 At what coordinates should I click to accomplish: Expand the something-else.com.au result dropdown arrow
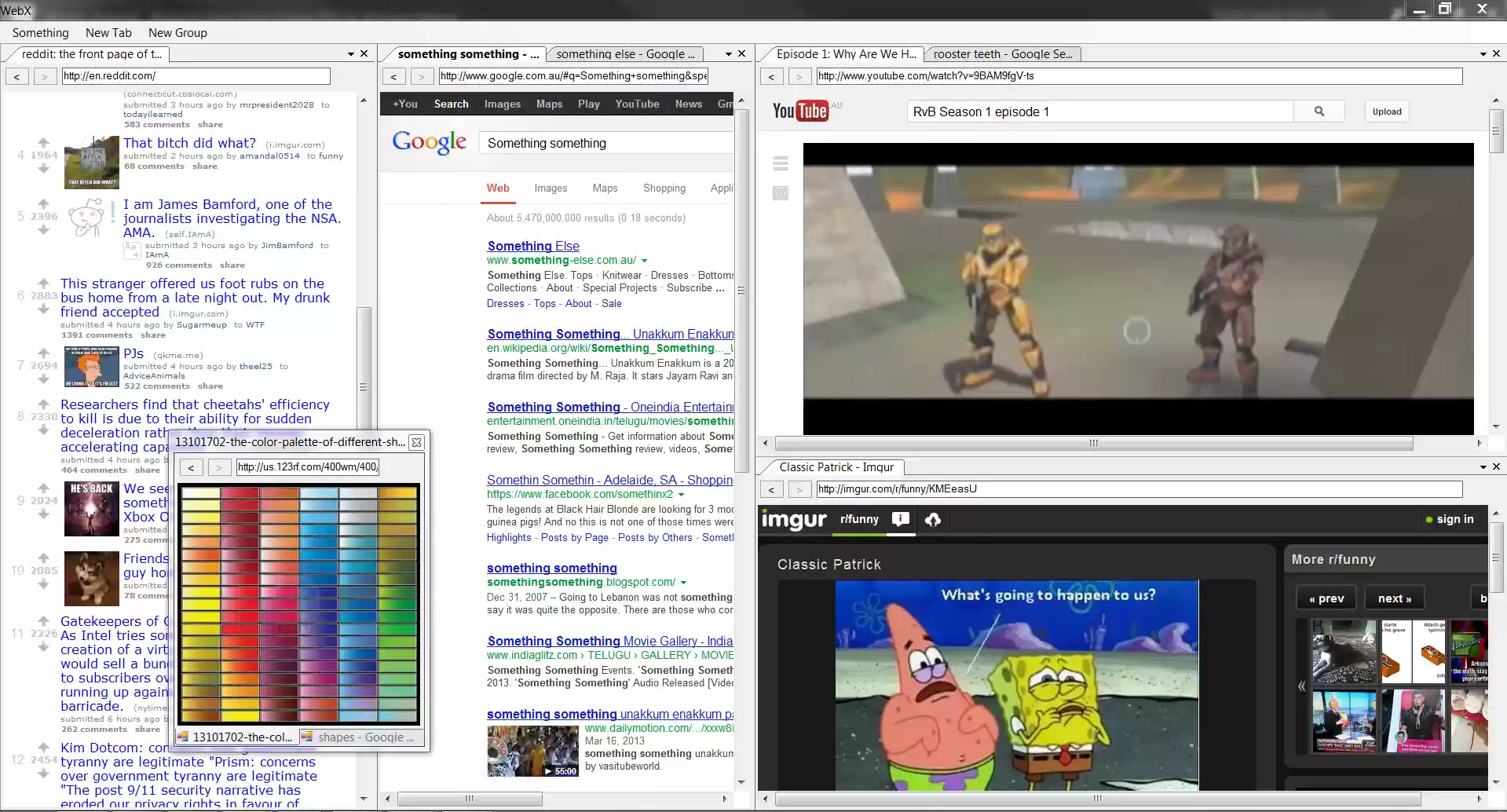coord(644,261)
